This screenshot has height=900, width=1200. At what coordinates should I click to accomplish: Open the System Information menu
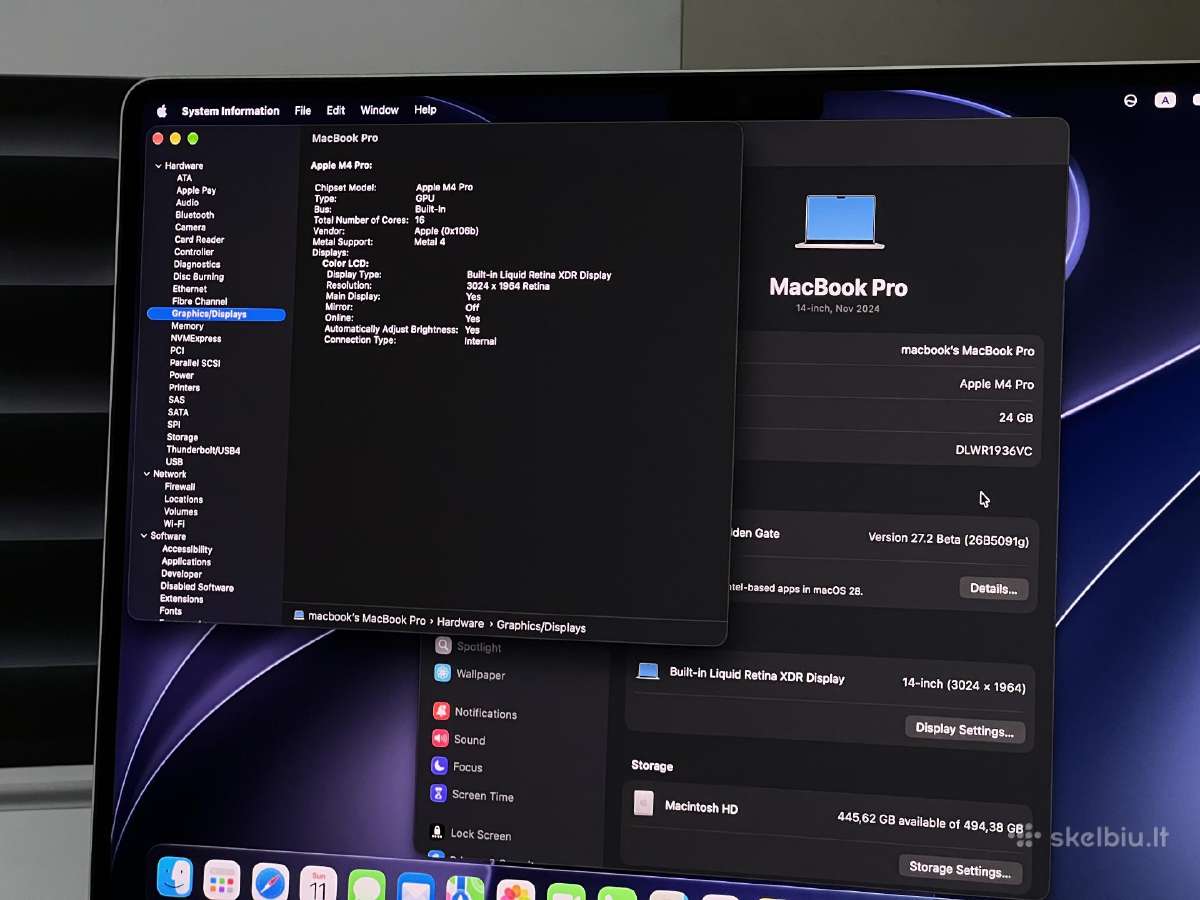click(x=230, y=111)
